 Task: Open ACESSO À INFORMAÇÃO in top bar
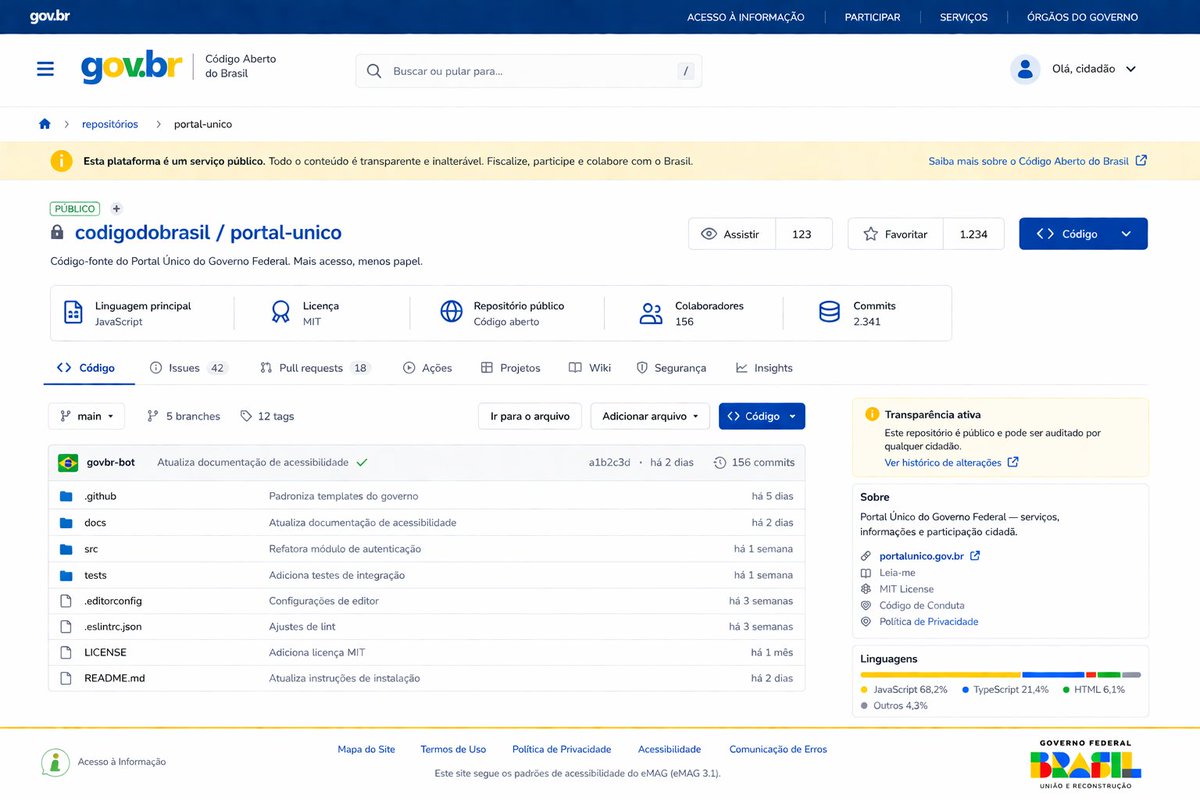point(746,17)
